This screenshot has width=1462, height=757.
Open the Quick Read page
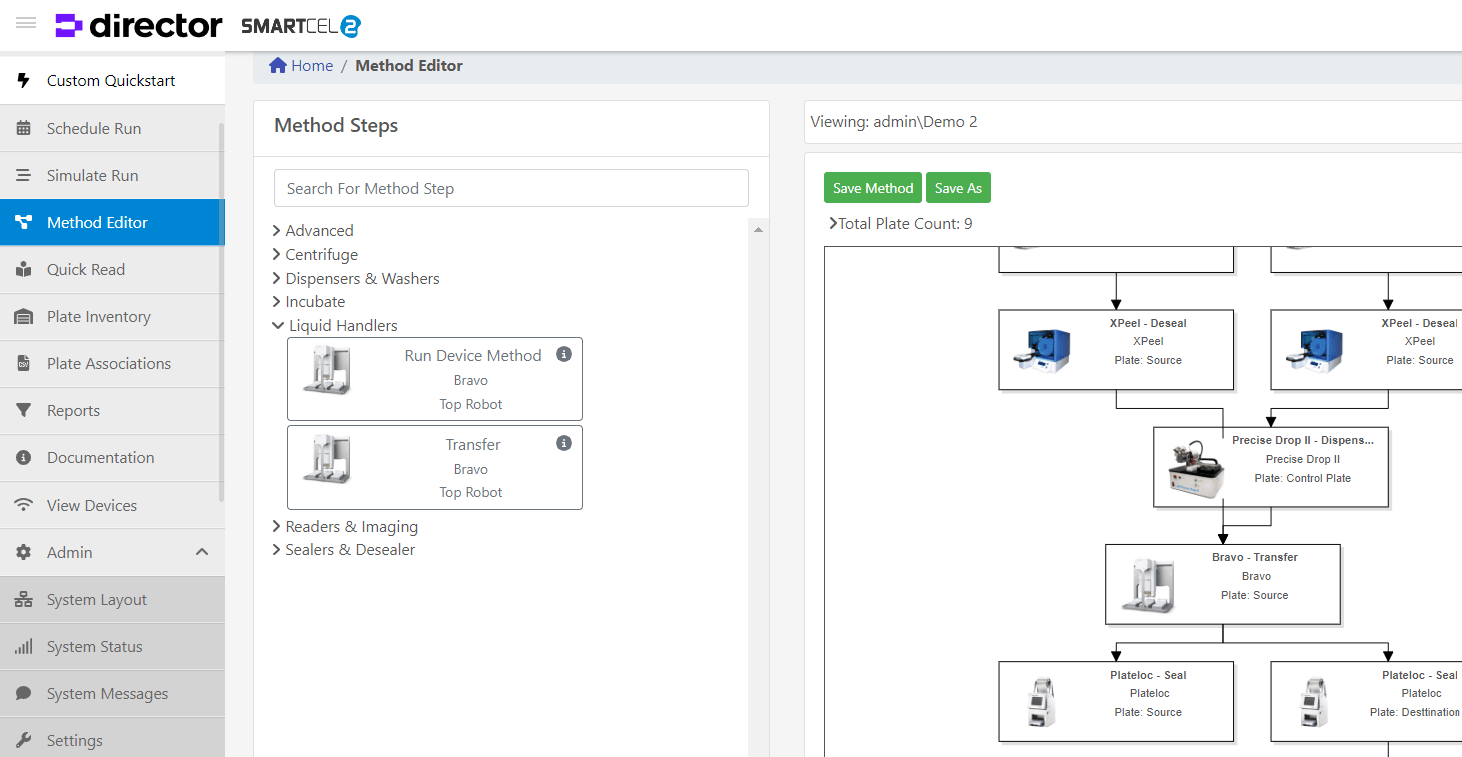click(112, 269)
